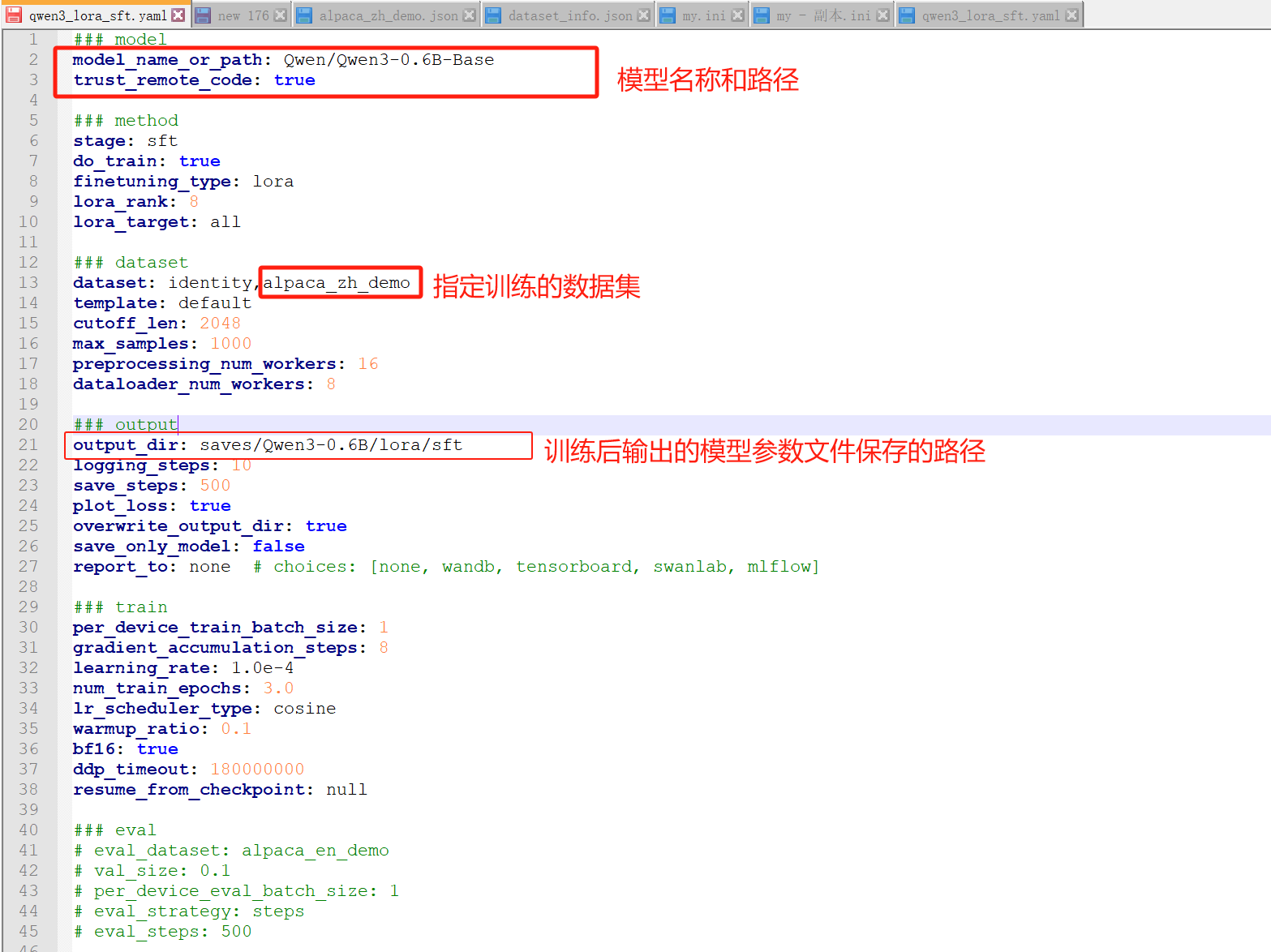Screen dimensions: 1271x952
Task: Click the max_samples value 1000
Action: point(230,344)
